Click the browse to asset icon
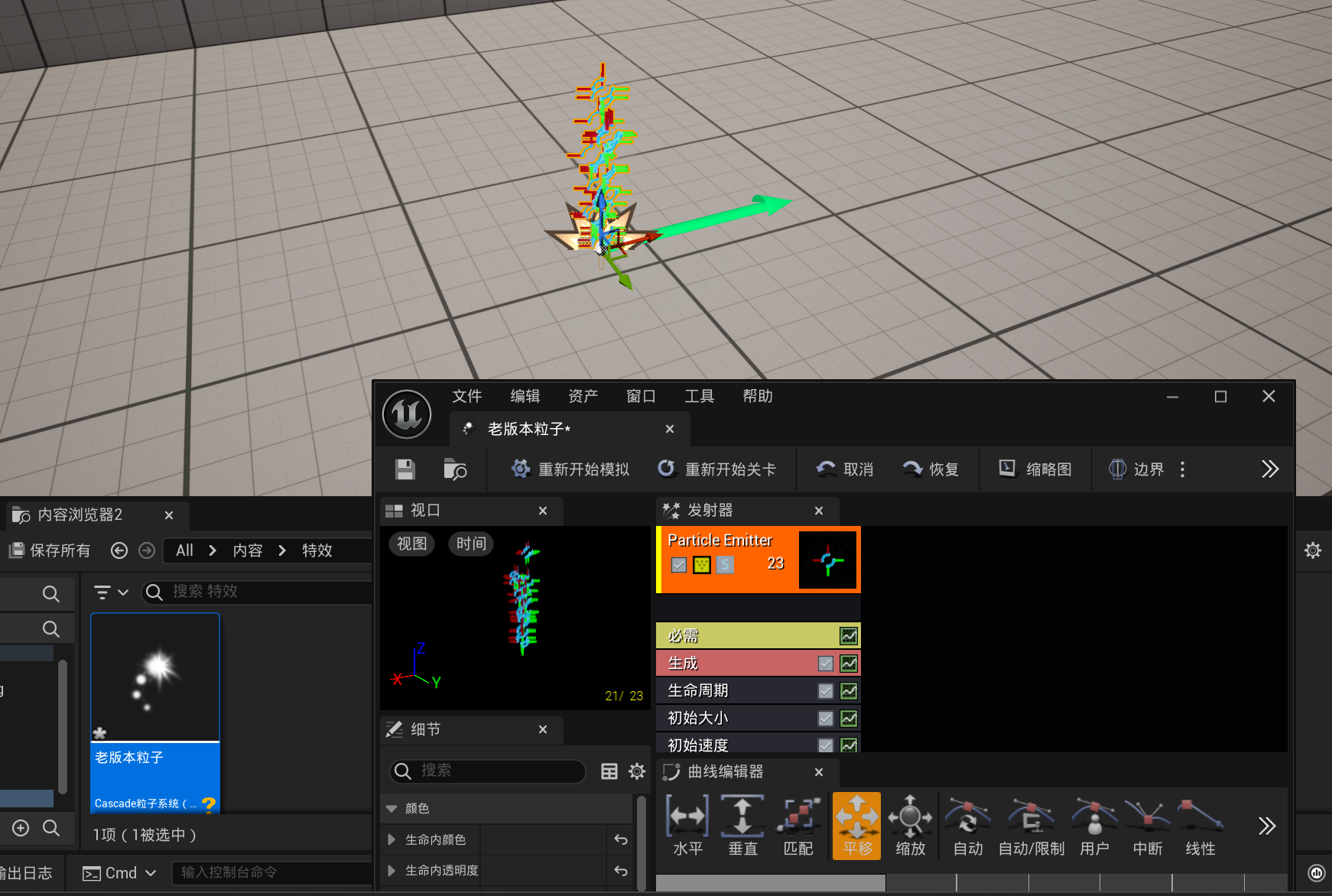The width and height of the screenshot is (1332, 896). 455,469
